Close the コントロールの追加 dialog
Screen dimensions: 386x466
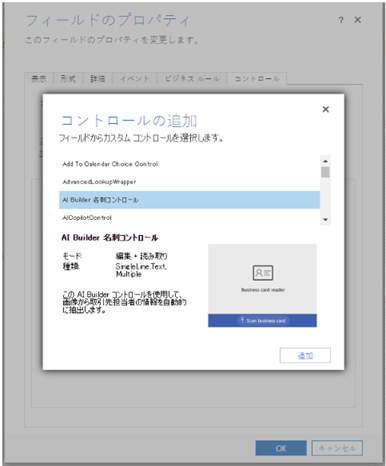point(326,109)
